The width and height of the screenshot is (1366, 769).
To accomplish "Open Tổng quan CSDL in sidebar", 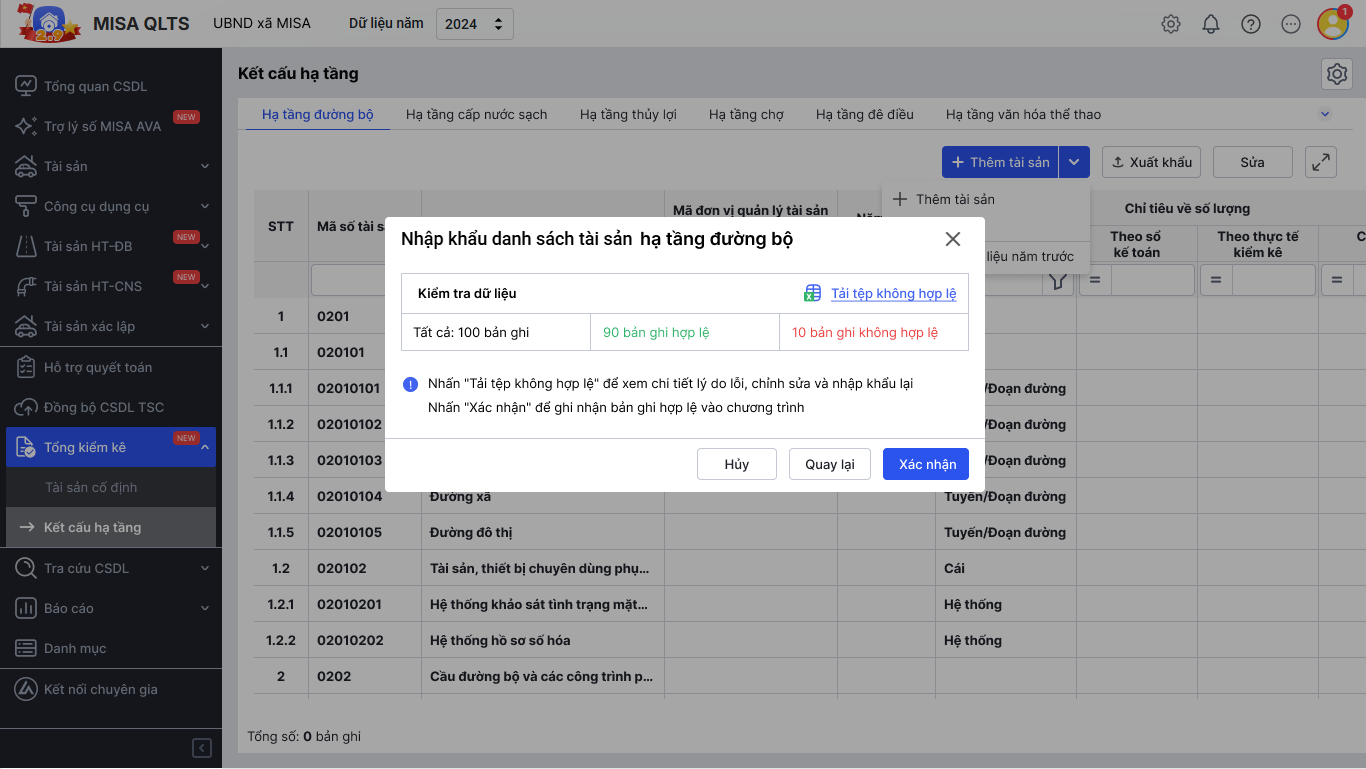I will click(x=95, y=86).
